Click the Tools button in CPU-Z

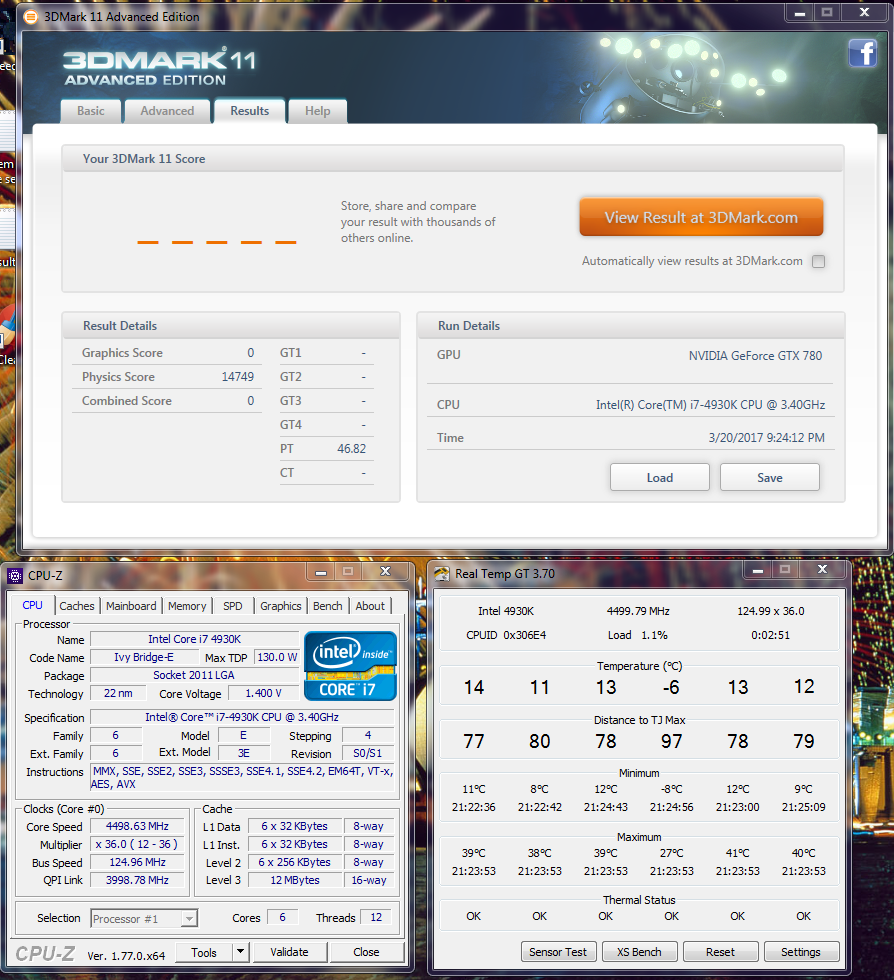(204, 952)
